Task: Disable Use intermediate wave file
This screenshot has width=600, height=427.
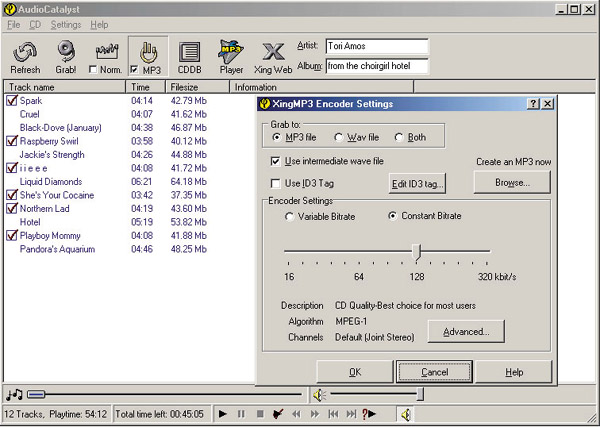Action: click(275, 161)
